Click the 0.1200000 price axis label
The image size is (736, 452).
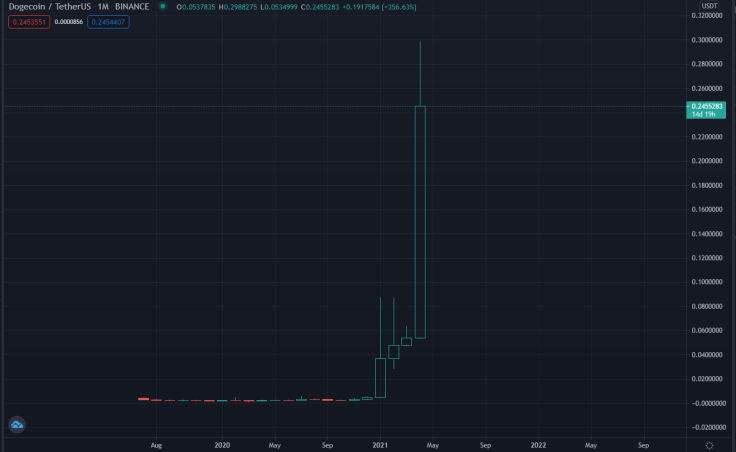pos(707,258)
